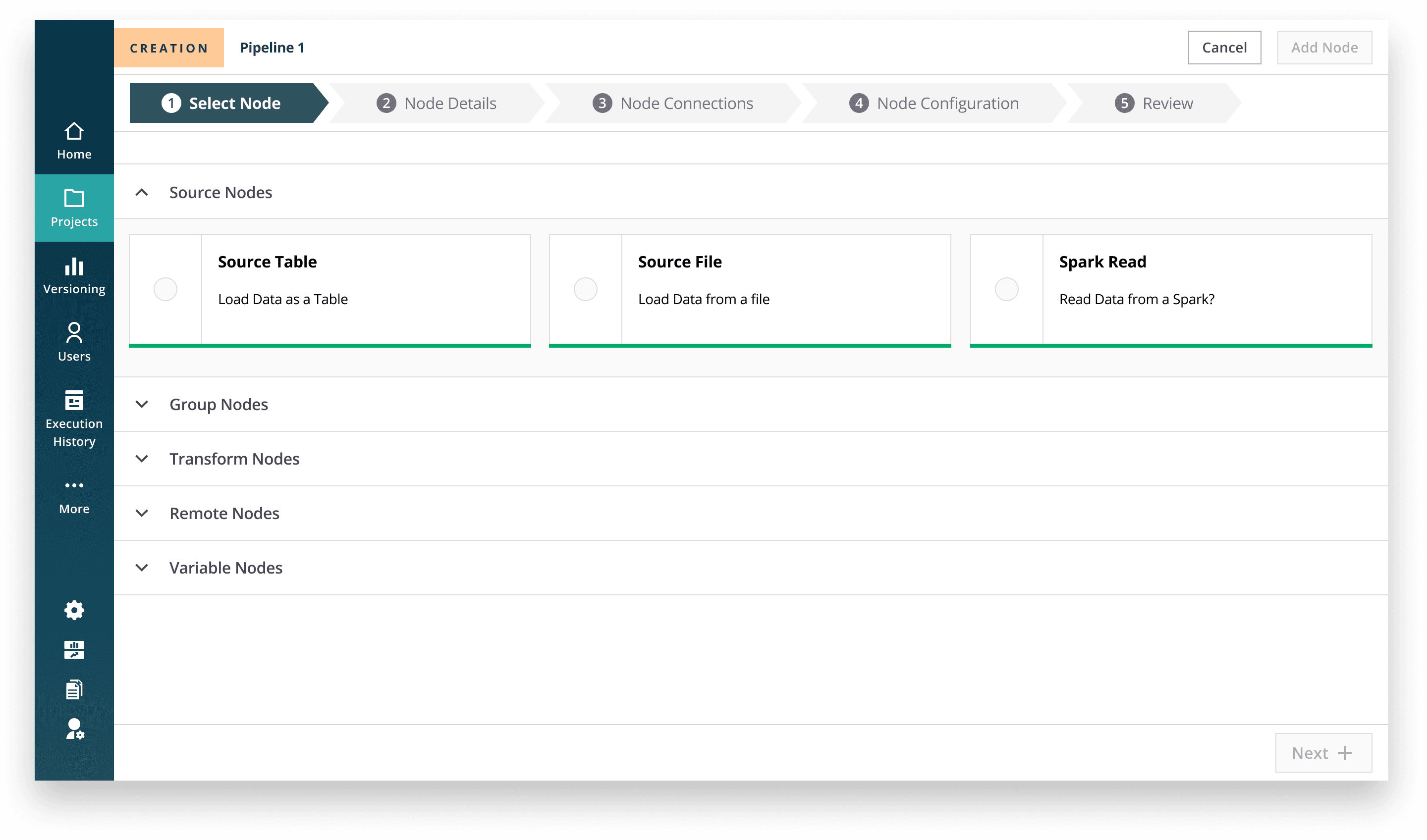
Task: Open the dashboard chart icon in sidebar
Action: (x=74, y=650)
